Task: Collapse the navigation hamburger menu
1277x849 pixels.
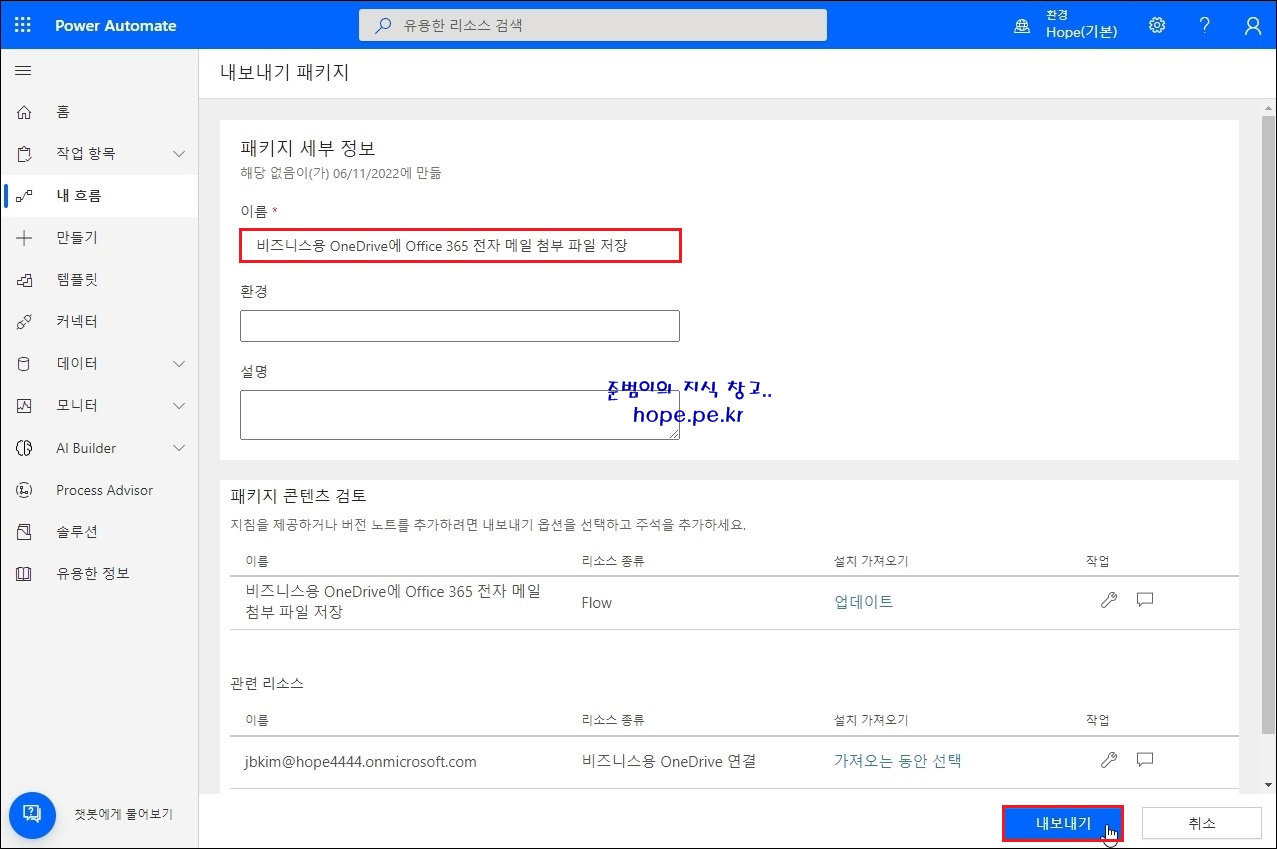Action: tap(24, 71)
